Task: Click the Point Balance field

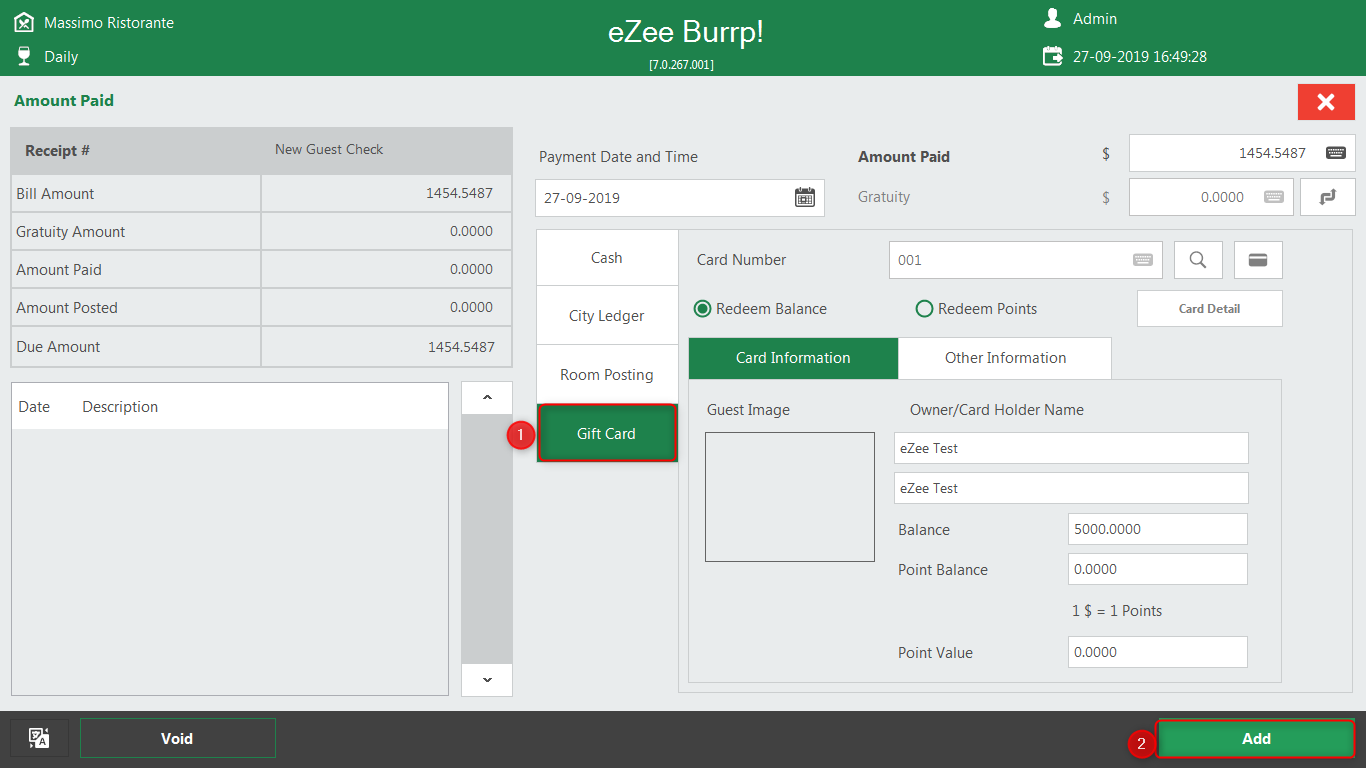Action: pos(1158,569)
